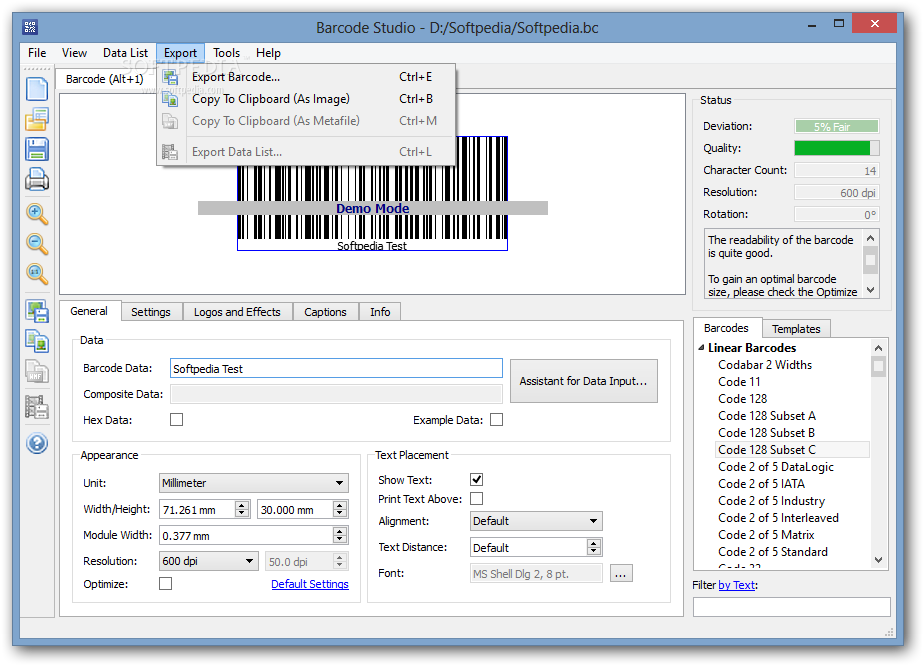Enable the Example Data checkbox
Image resolution: width=924 pixels, height=666 pixels.
tap(497, 420)
